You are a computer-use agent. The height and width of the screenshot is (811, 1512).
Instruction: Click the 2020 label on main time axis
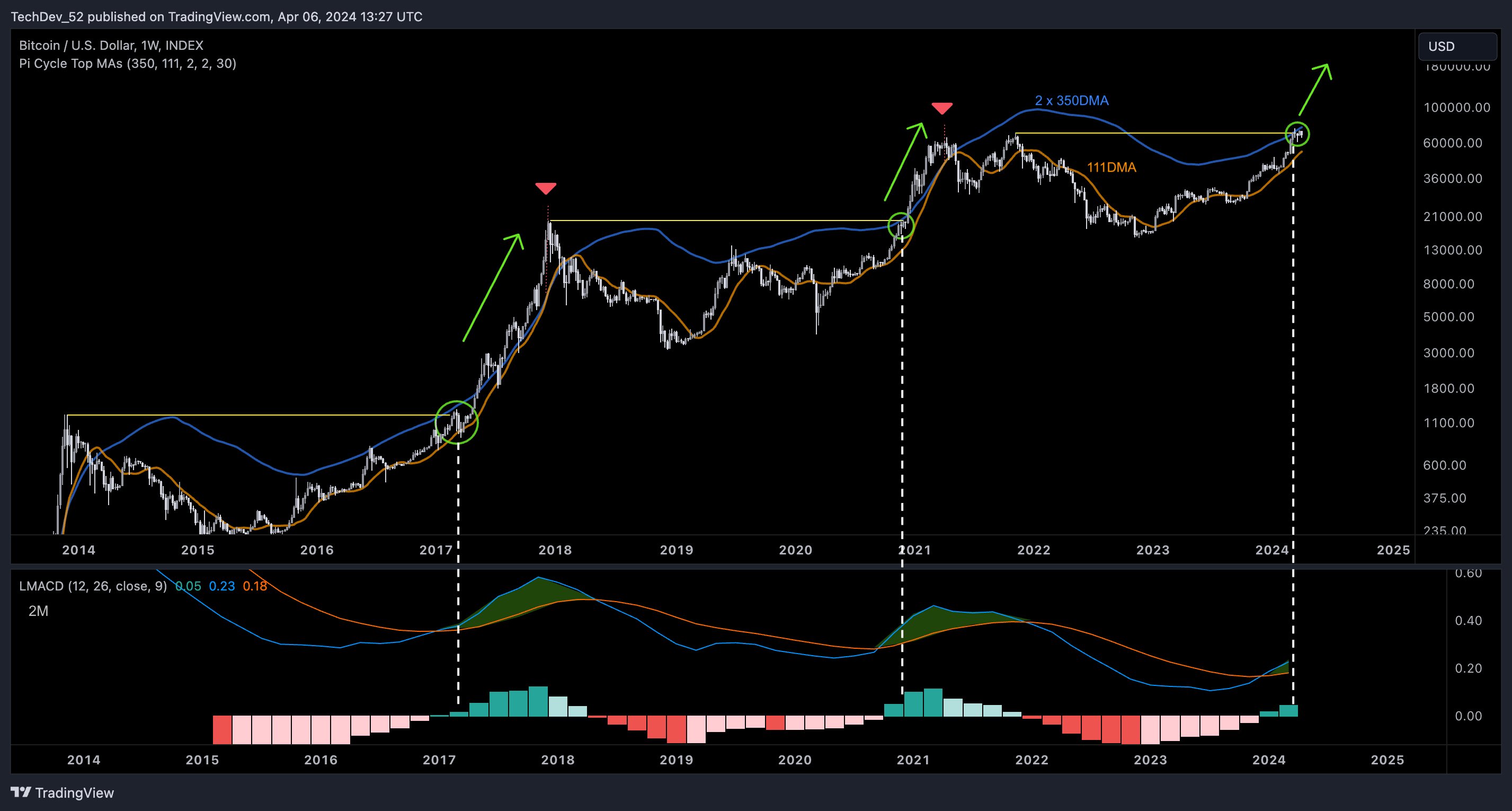tap(795, 550)
